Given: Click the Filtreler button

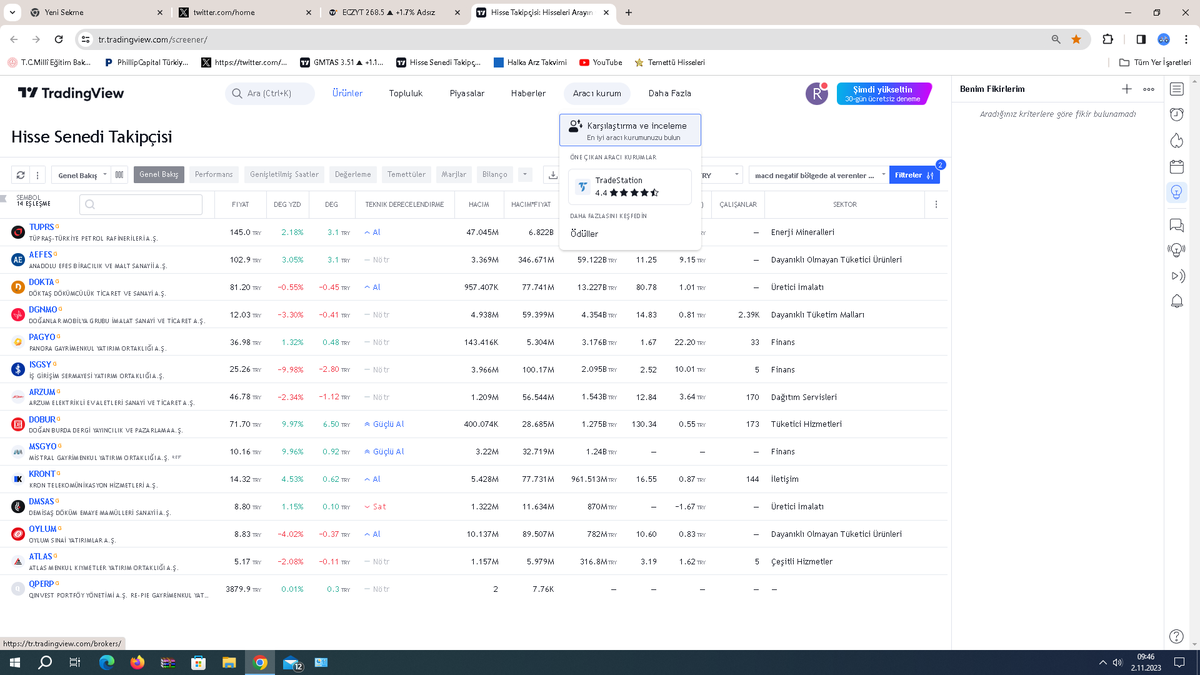Looking at the screenshot, I should [915, 175].
